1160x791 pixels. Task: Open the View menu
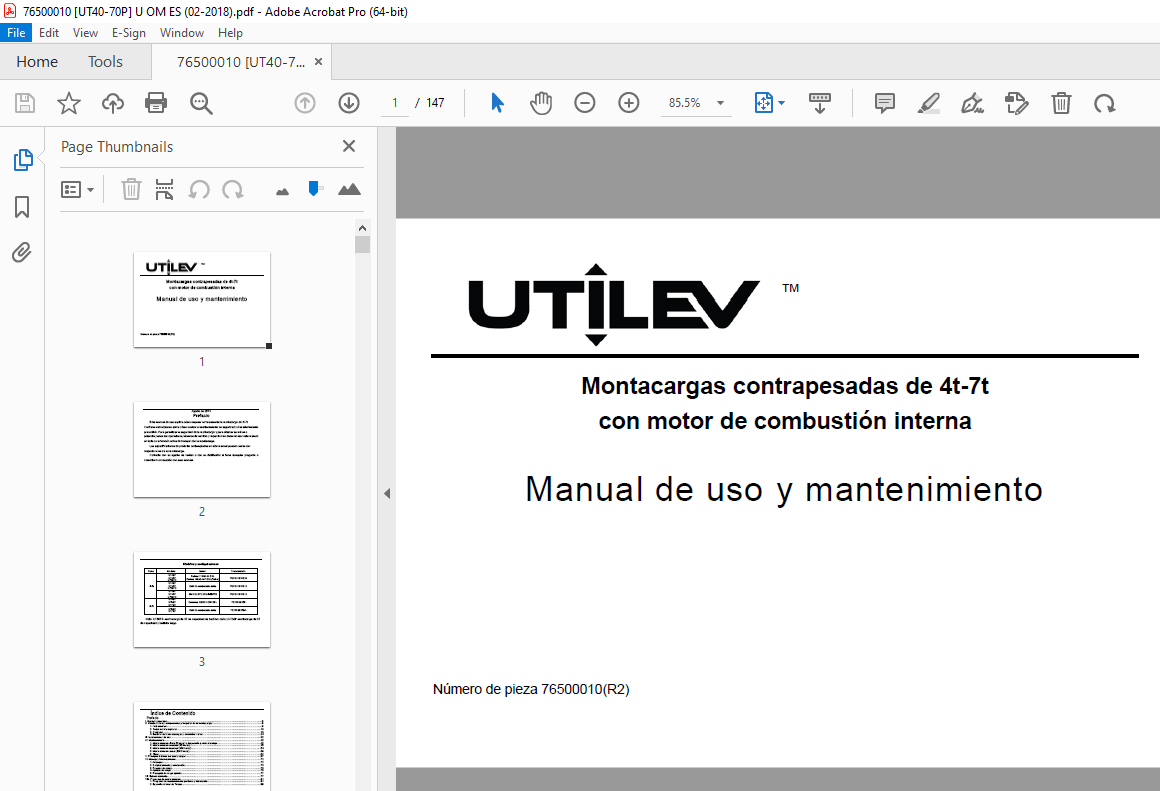(x=85, y=33)
